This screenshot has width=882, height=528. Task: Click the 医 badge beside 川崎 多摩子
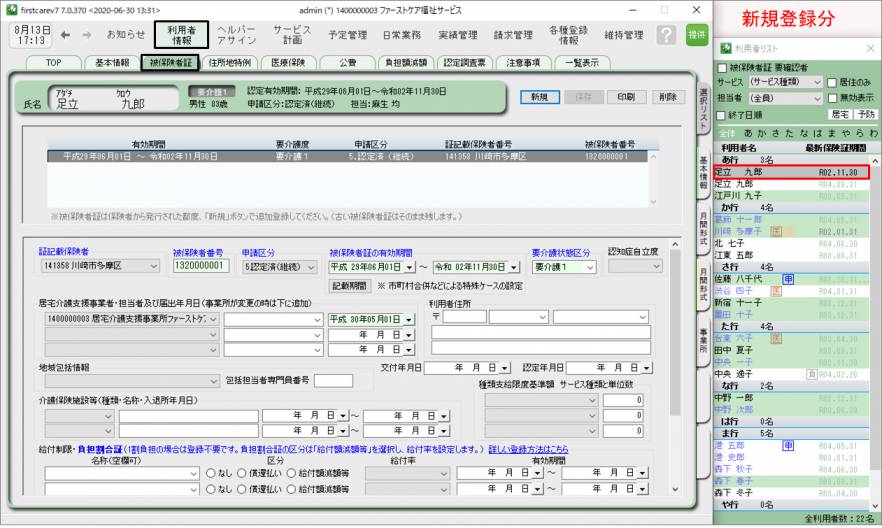[x=790, y=231]
